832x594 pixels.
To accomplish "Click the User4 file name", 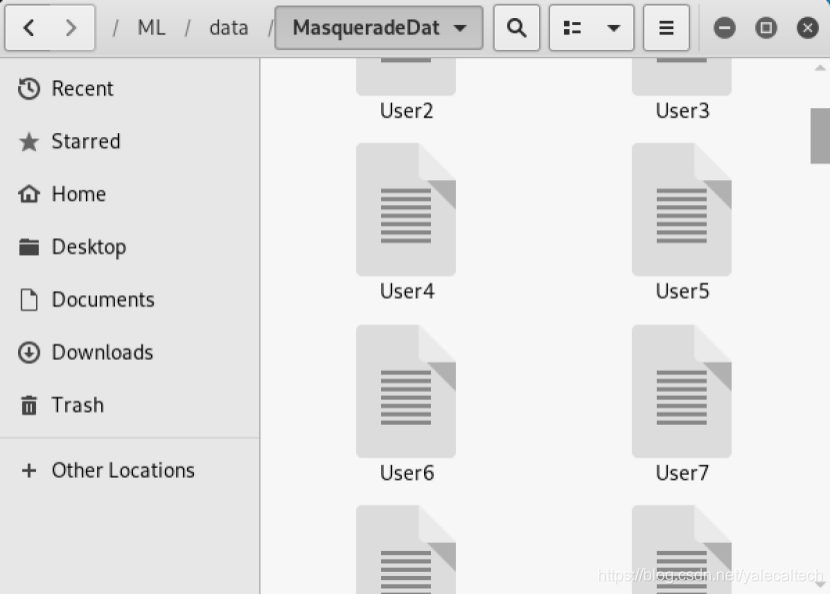I will click(407, 291).
